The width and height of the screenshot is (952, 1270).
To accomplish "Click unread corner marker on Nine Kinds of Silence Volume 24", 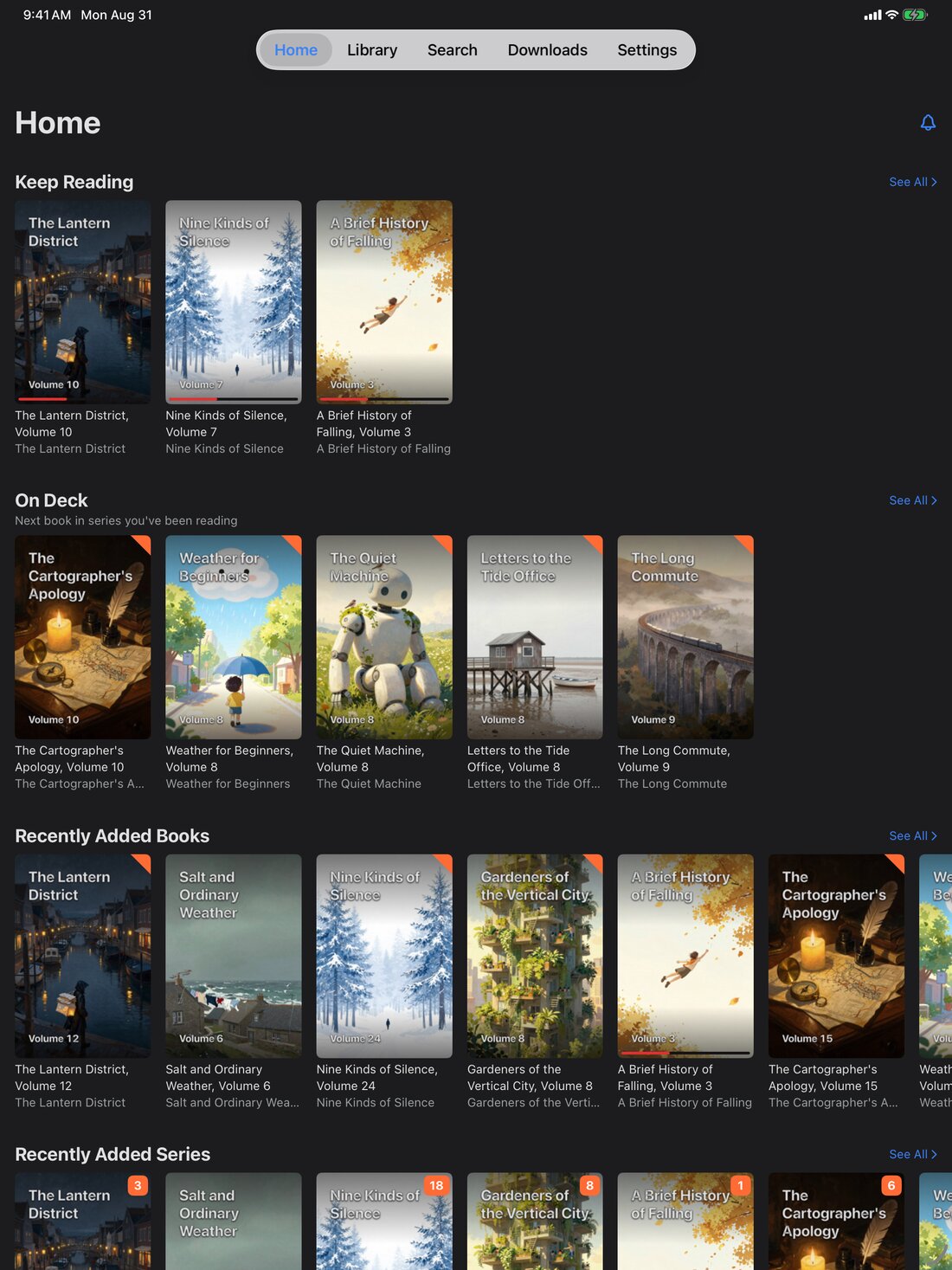I will coord(445,861).
